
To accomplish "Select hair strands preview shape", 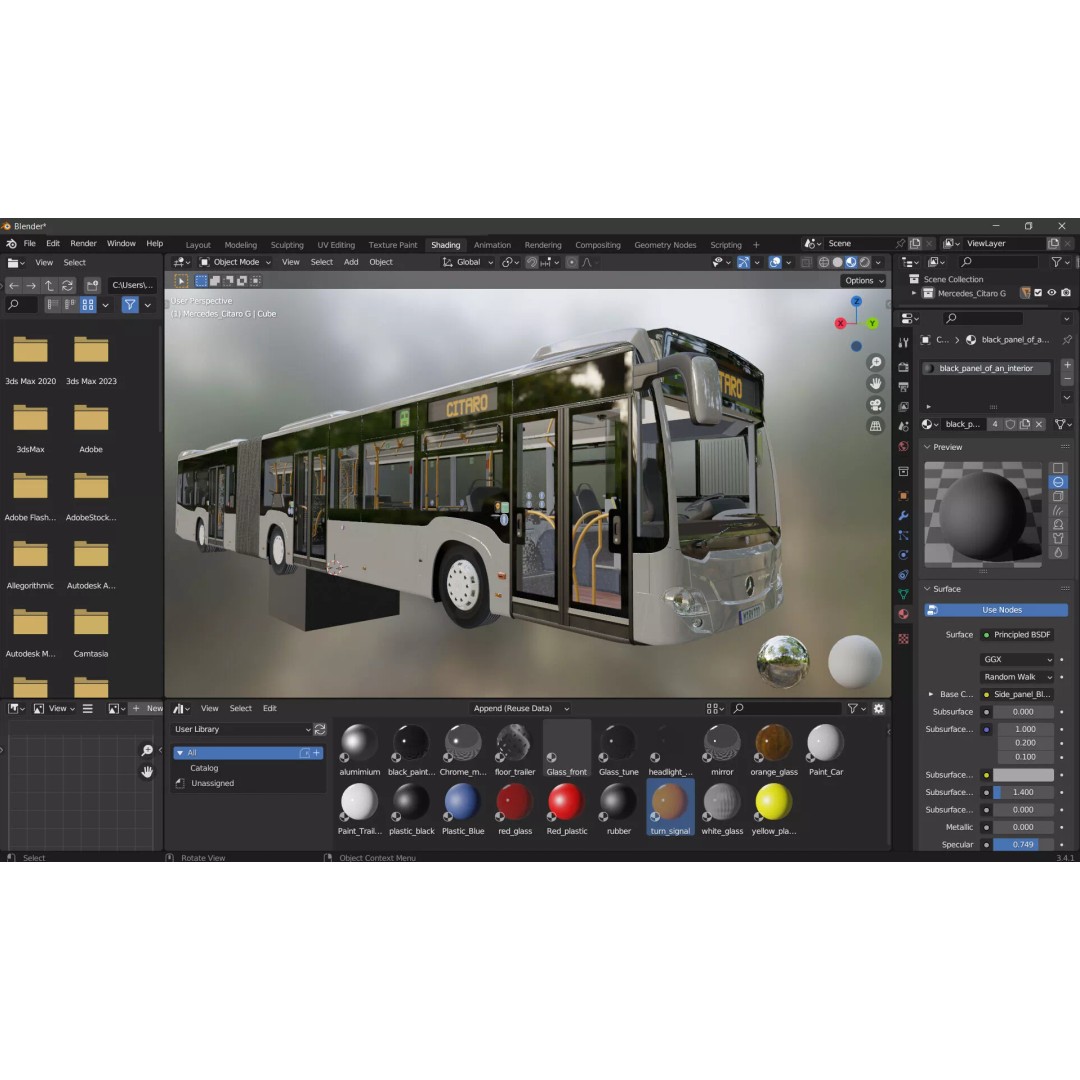I will pyautogui.click(x=1058, y=510).
